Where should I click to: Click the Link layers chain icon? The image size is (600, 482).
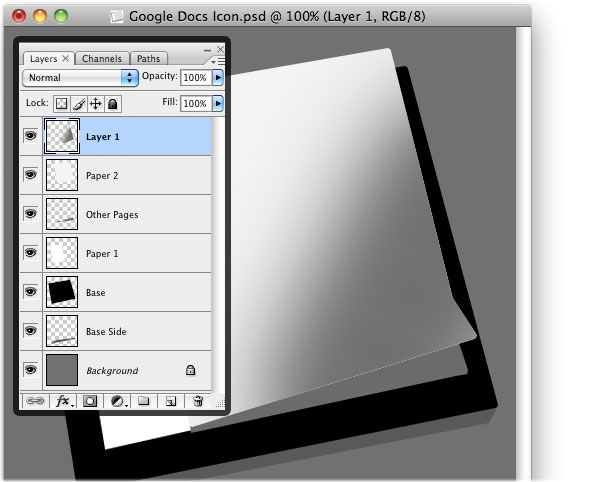[x=35, y=401]
